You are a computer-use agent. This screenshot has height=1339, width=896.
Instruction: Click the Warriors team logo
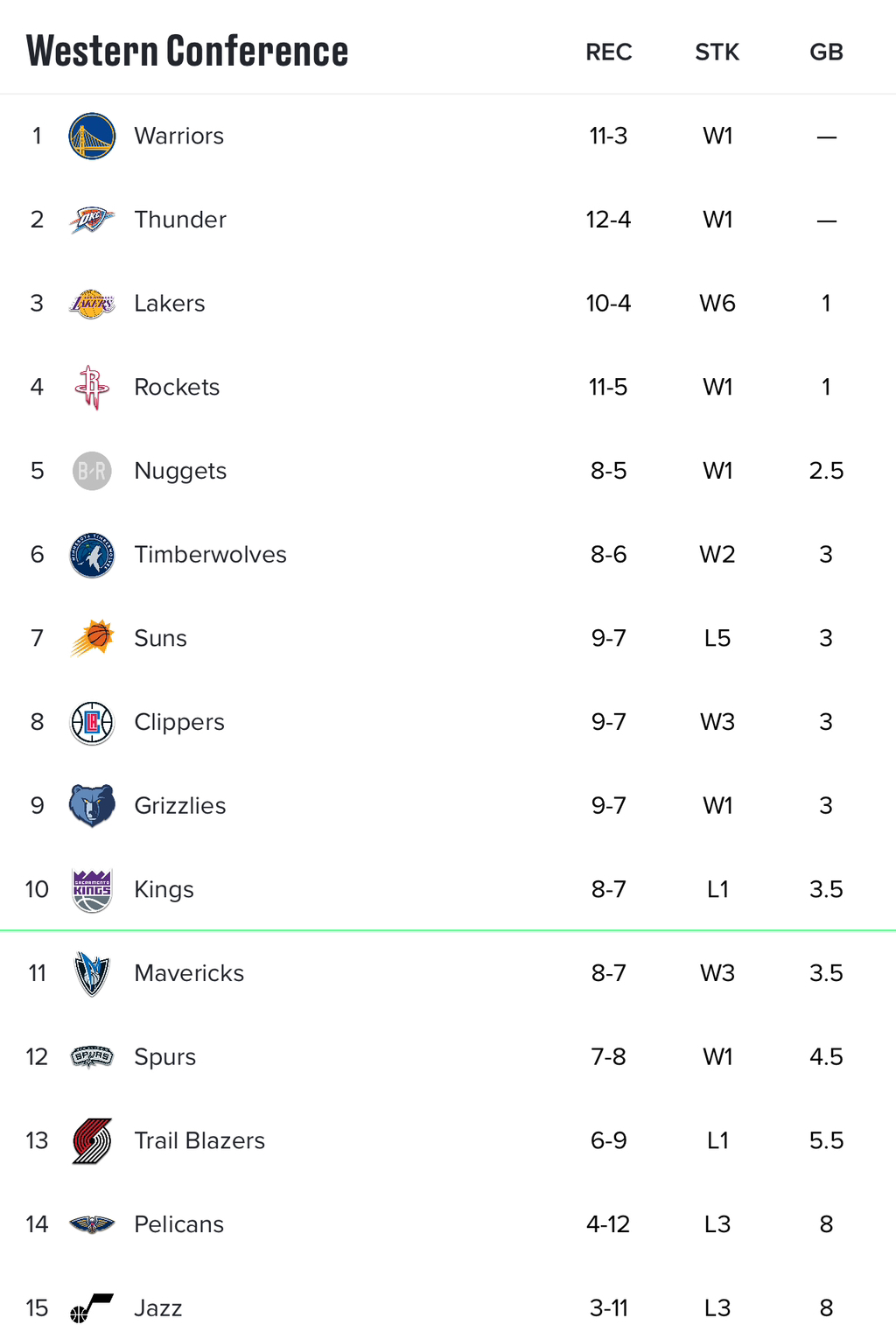[x=92, y=136]
